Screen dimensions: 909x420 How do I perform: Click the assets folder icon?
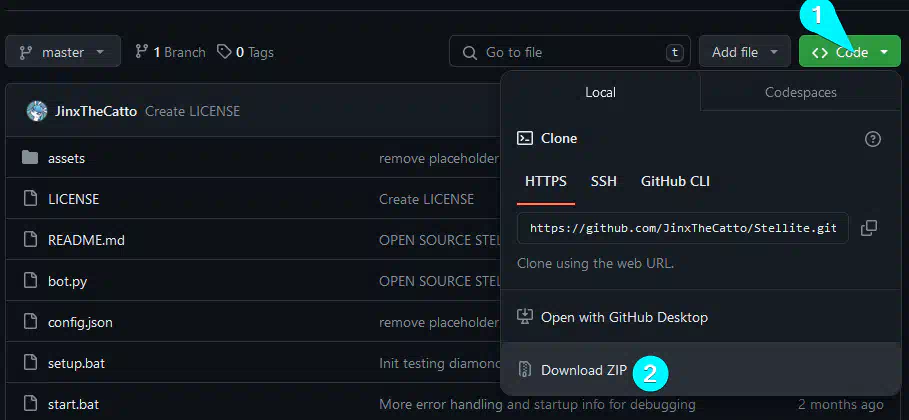(30, 158)
